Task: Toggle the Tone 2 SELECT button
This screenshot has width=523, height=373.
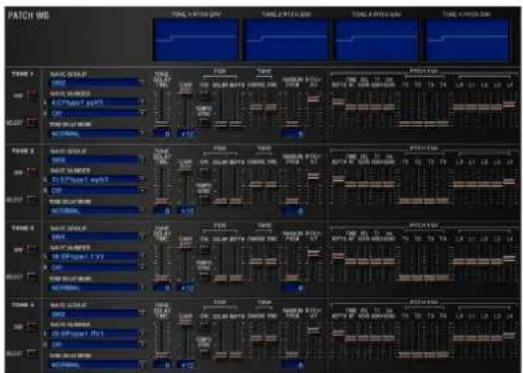Action: (32, 200)
